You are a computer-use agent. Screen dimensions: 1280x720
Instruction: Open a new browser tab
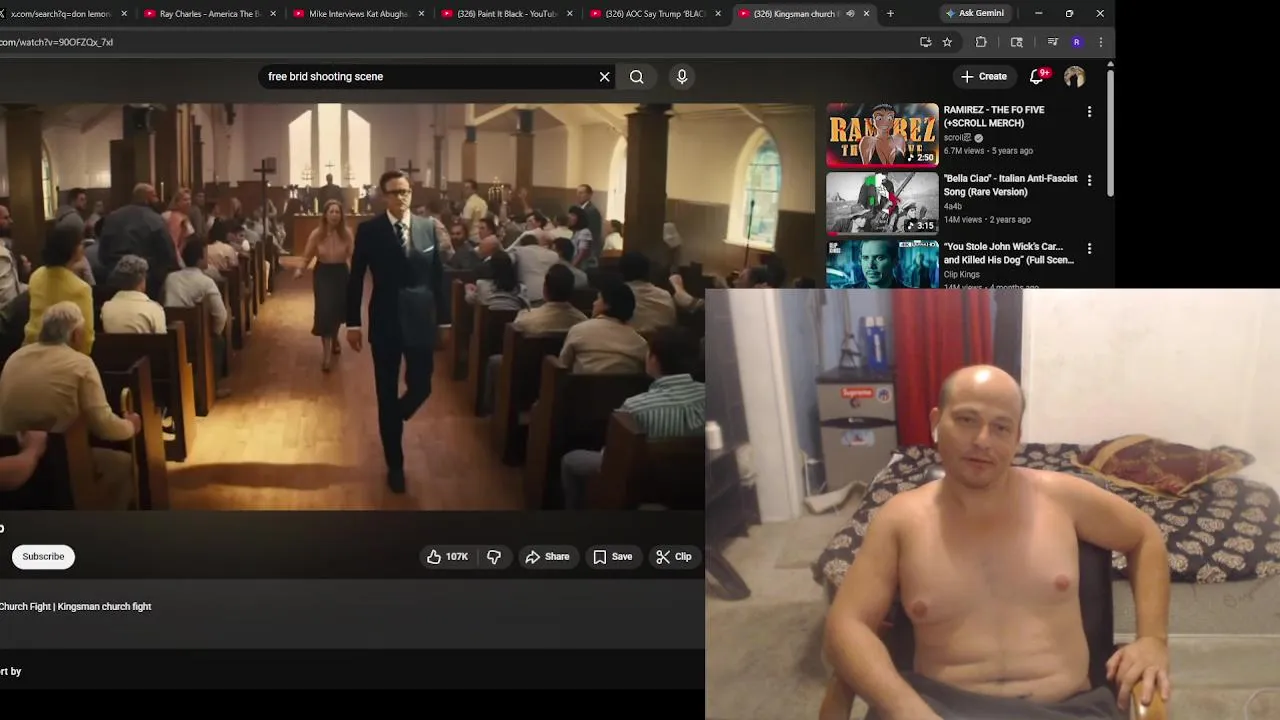(x=890, y=13)
